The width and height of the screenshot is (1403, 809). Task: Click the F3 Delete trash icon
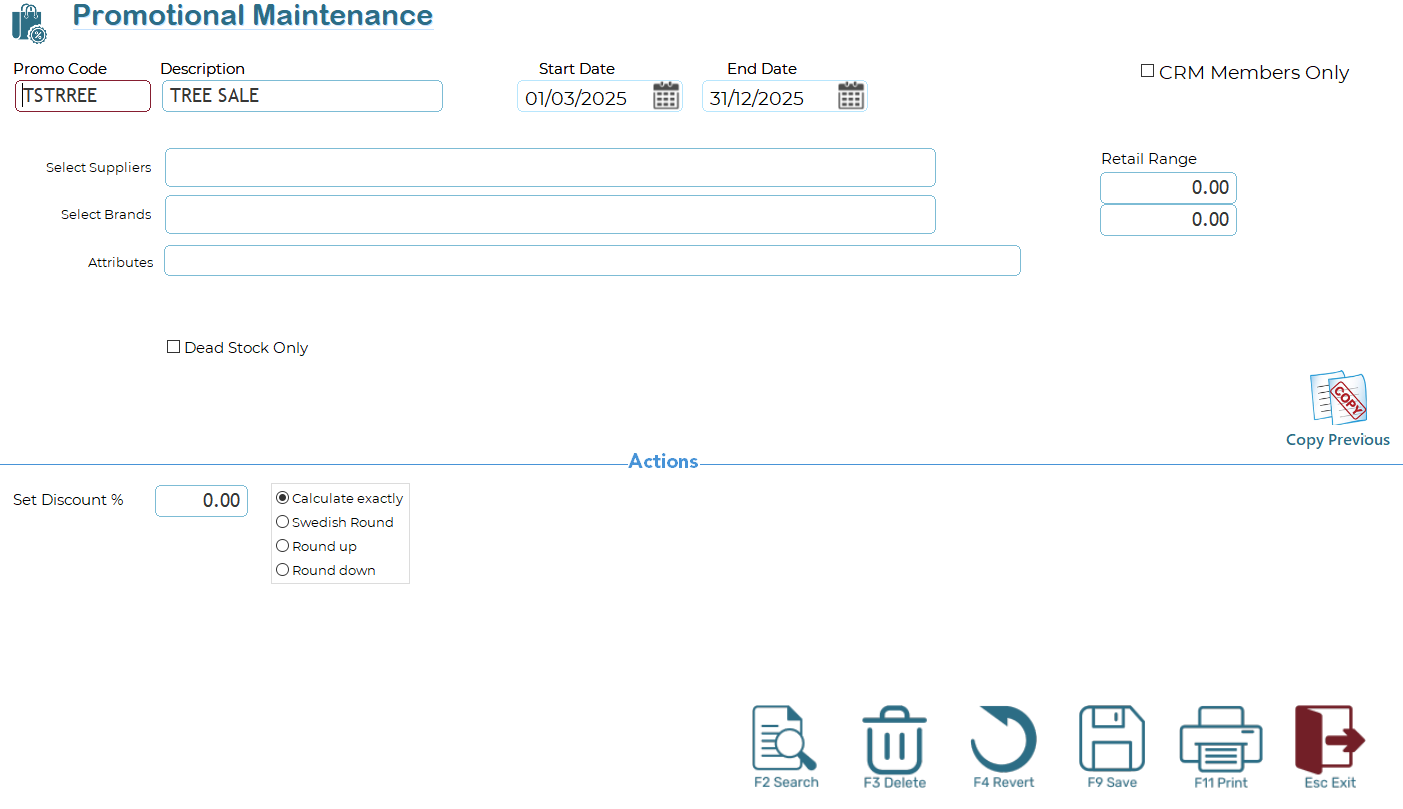pyautogui.click(x=894, y=740)
